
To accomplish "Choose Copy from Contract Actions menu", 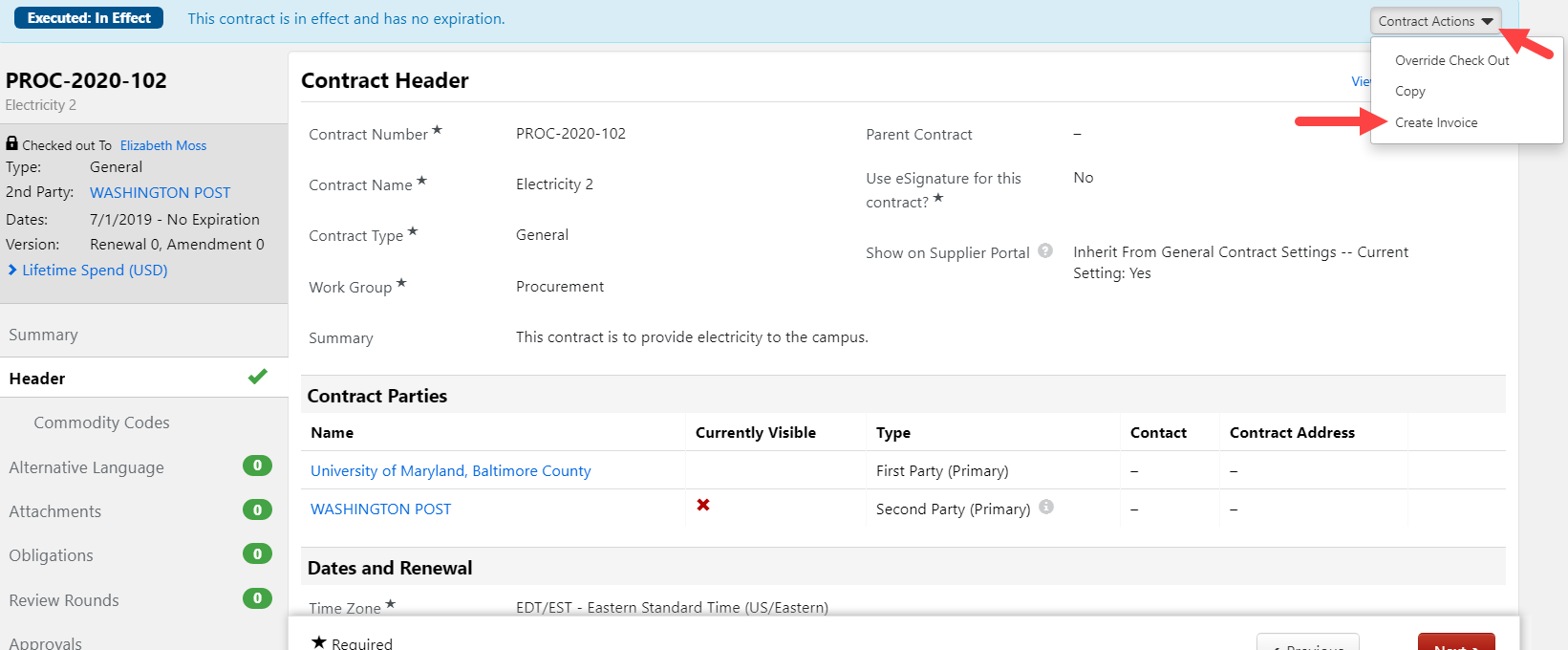I will point(1409,92).
